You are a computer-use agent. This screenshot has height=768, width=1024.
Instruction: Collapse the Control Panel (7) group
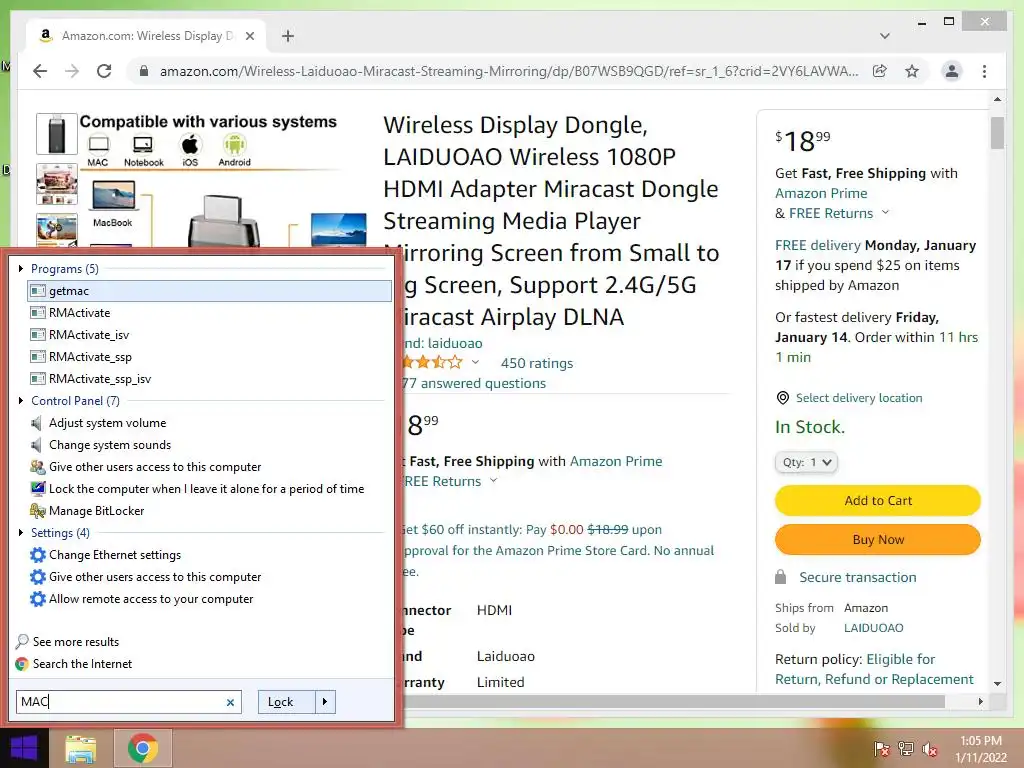pyautogui.click(x=21, y=400)
